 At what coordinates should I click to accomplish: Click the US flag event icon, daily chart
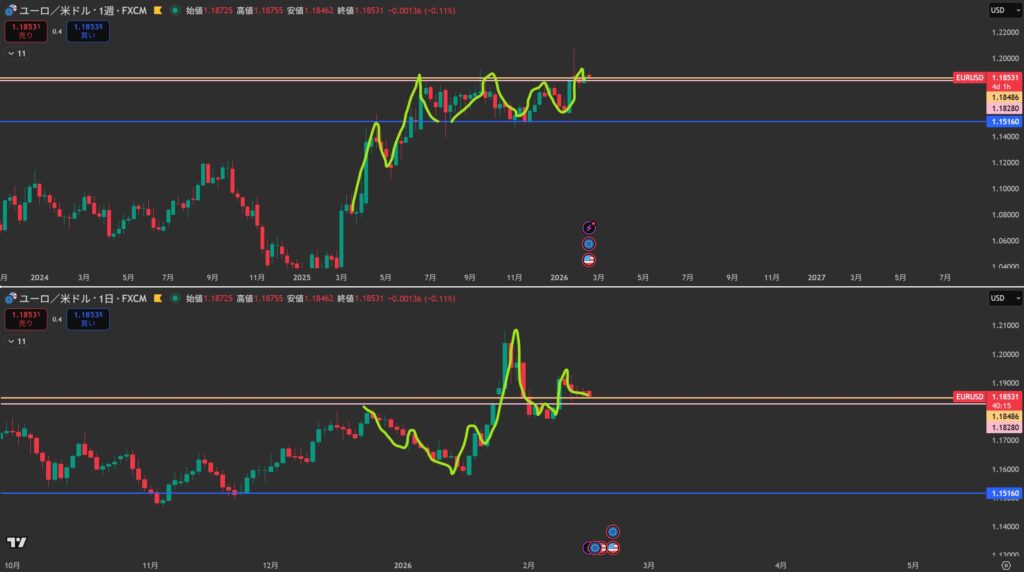[x=613, y=547]
